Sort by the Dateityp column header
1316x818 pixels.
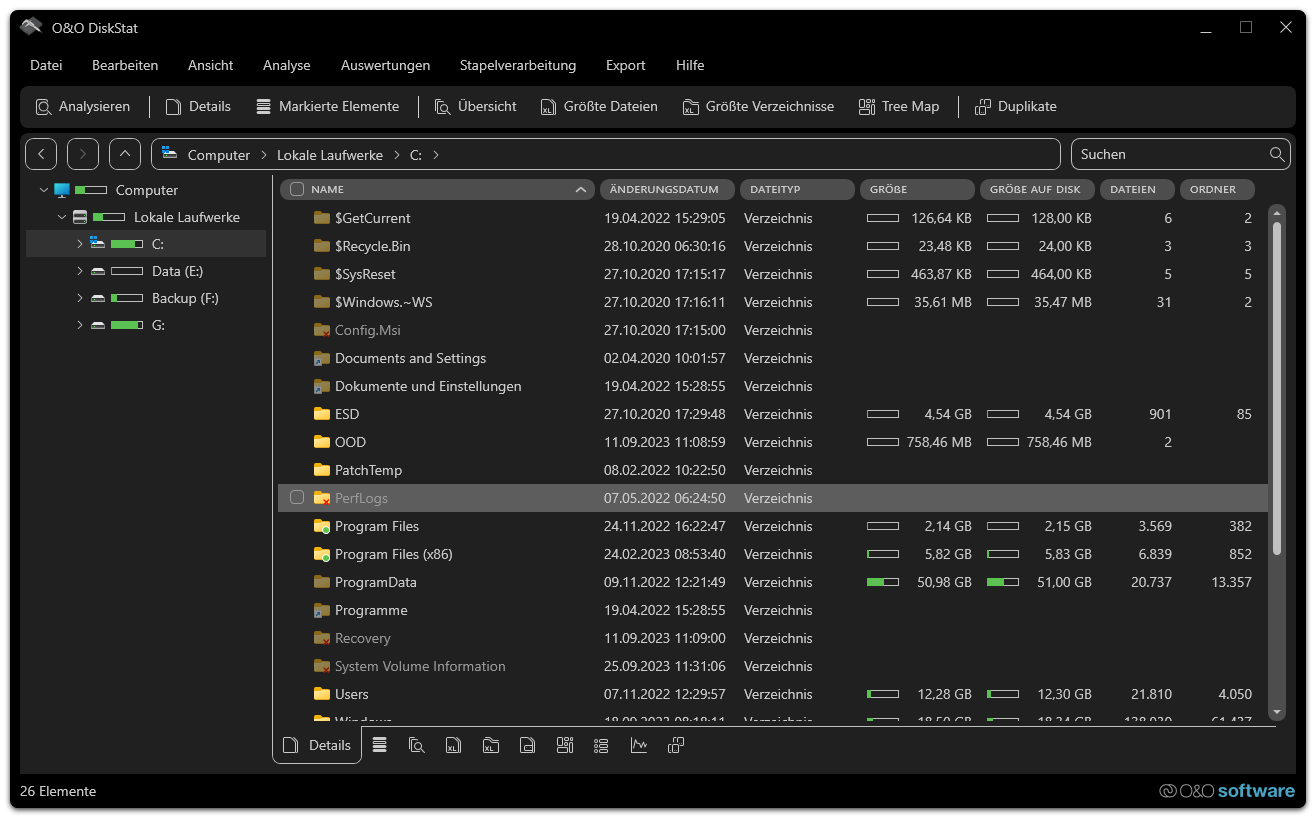797,189
